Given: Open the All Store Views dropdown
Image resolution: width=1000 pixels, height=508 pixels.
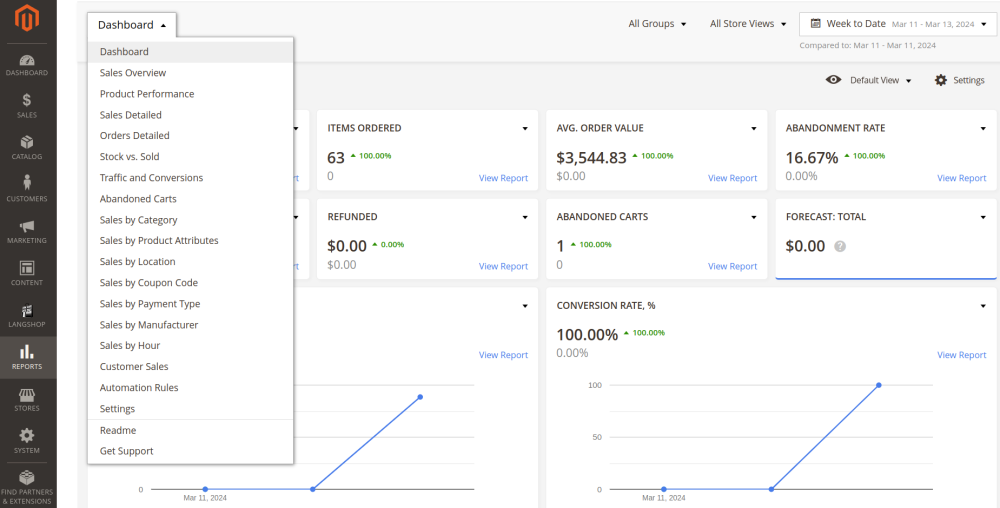Looking at the screenshot, I should pos(748,24).
